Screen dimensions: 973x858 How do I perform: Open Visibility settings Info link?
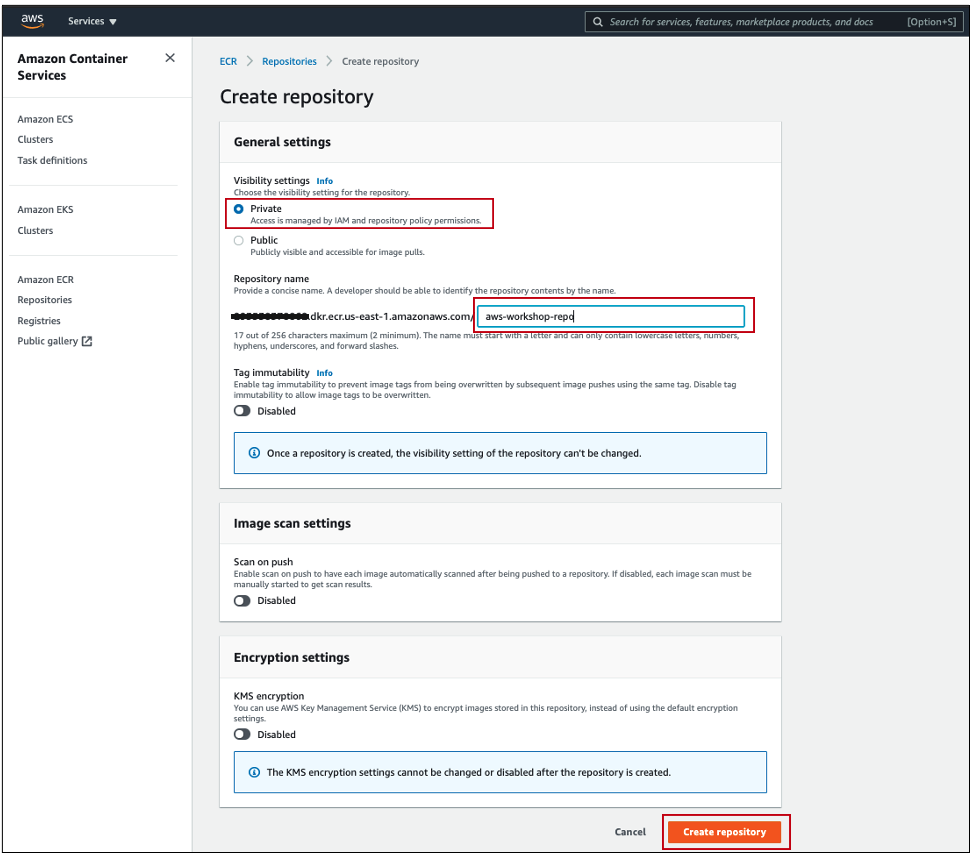(x=325, y=181)
